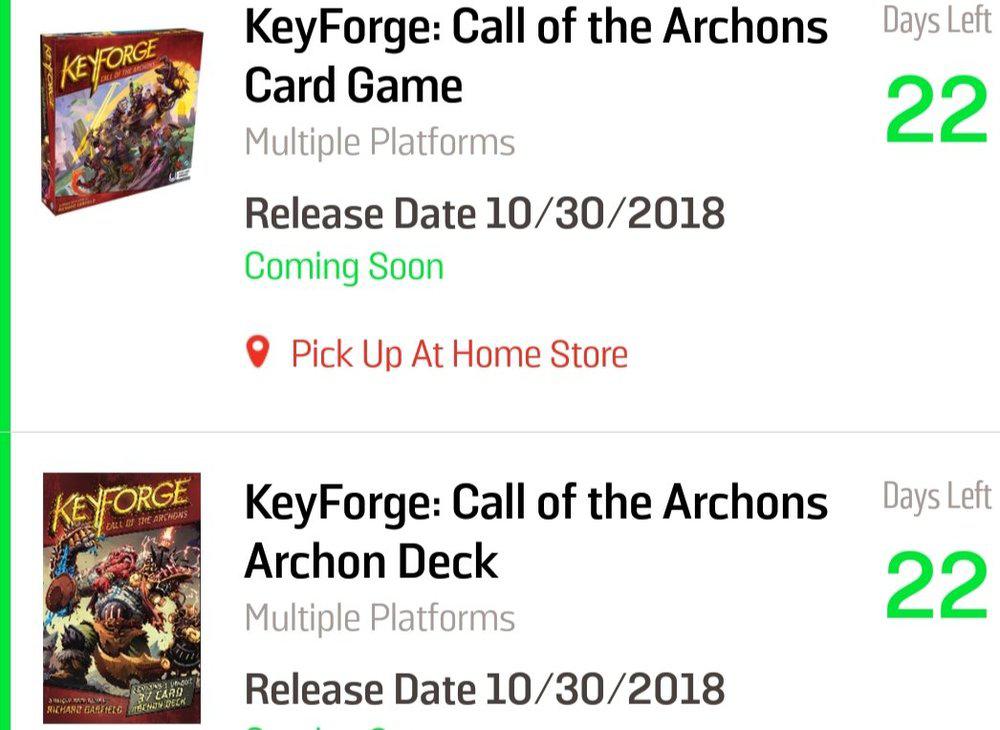Click the Days Left label for Card Game
Screen dimensions: 1000x730
pos(936,22)
